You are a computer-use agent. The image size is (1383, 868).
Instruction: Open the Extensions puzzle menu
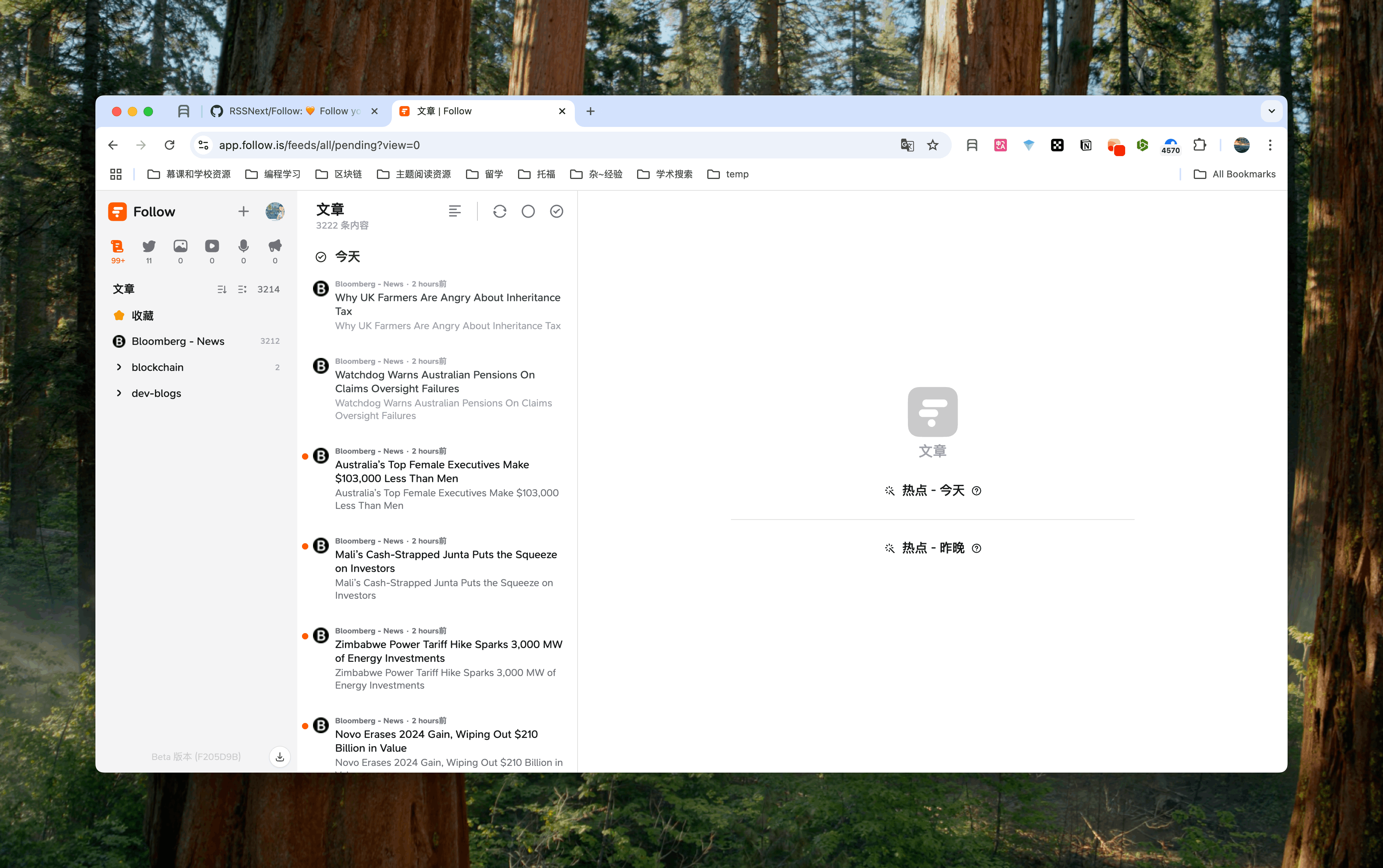point(1199,145)
